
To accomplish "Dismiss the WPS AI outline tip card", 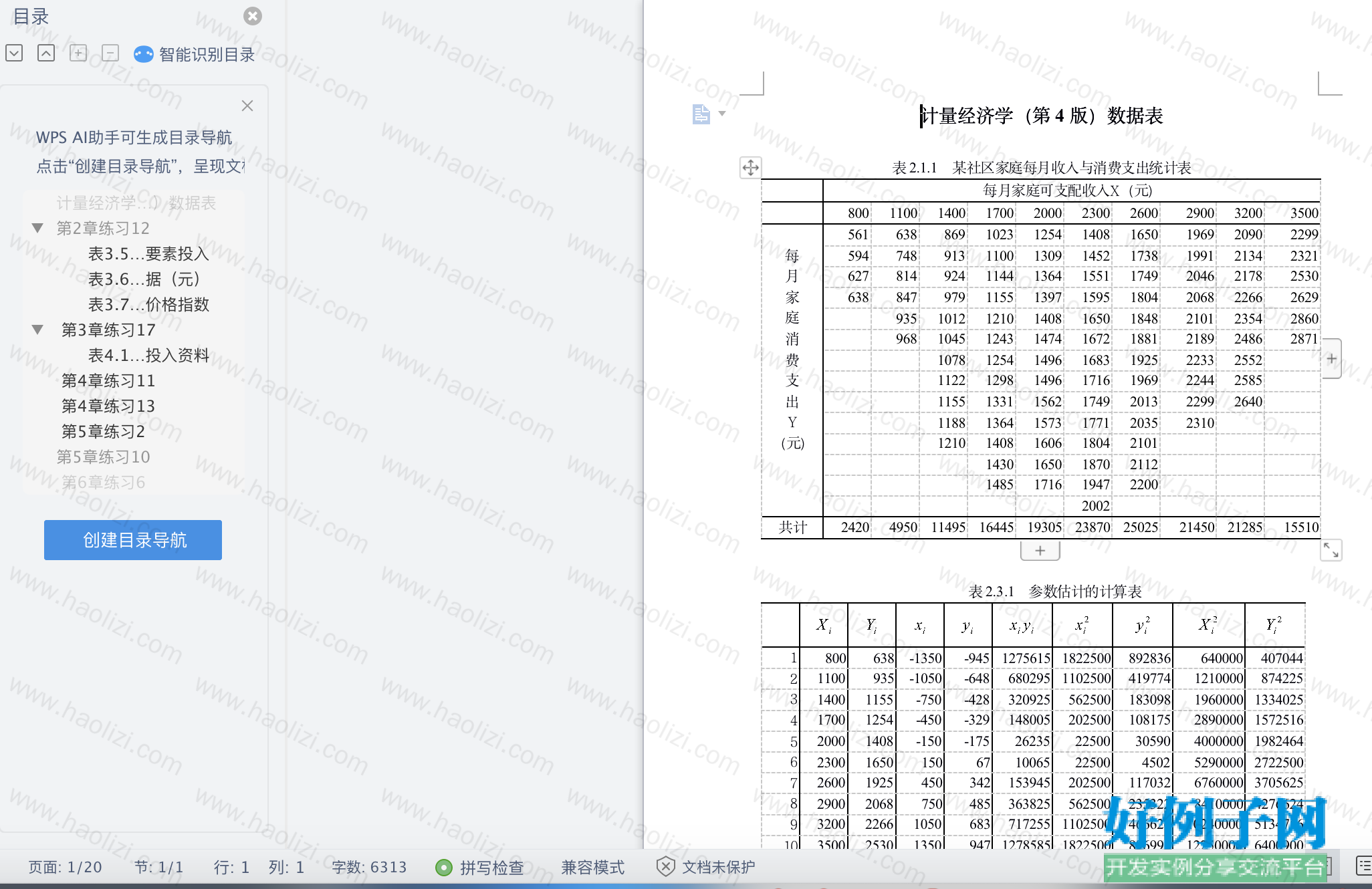I will point(247,106).
